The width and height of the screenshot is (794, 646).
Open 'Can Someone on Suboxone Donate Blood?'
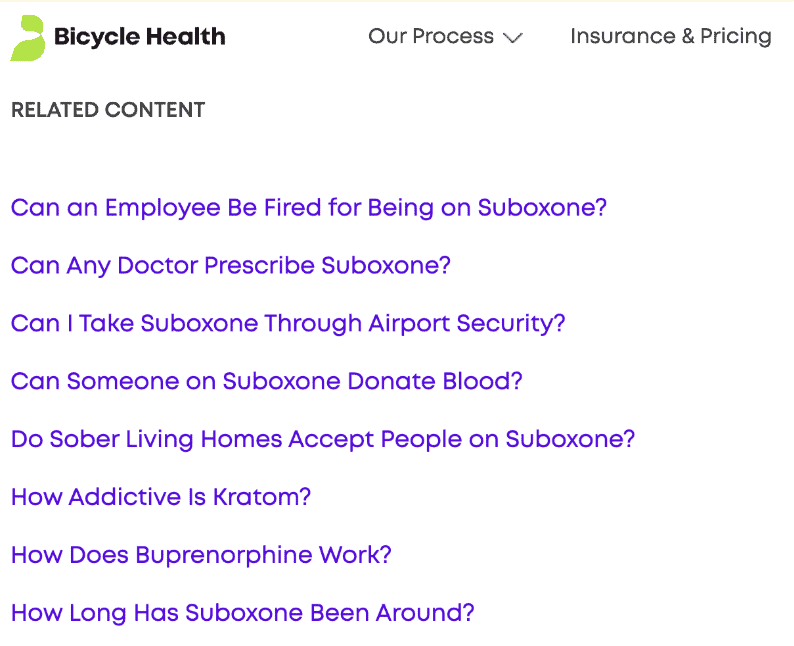pos(267,381)
